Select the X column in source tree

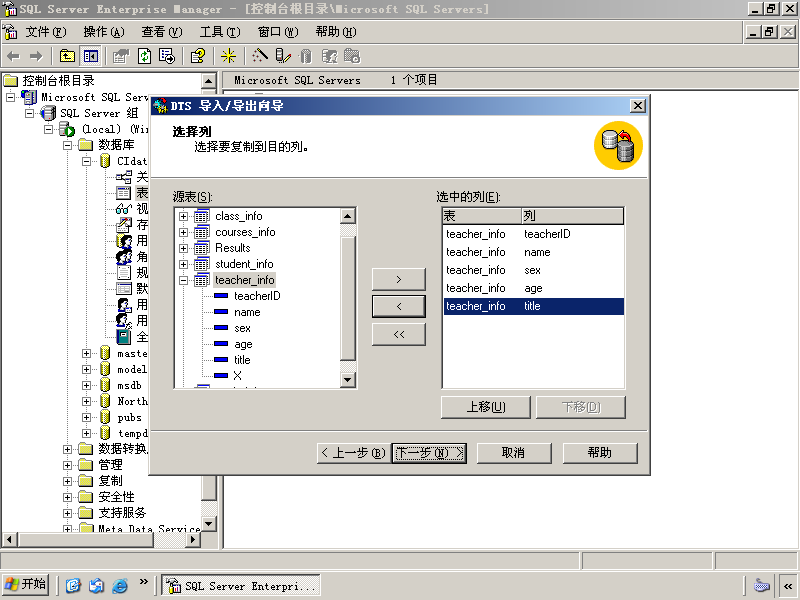(x=237, y=376)
